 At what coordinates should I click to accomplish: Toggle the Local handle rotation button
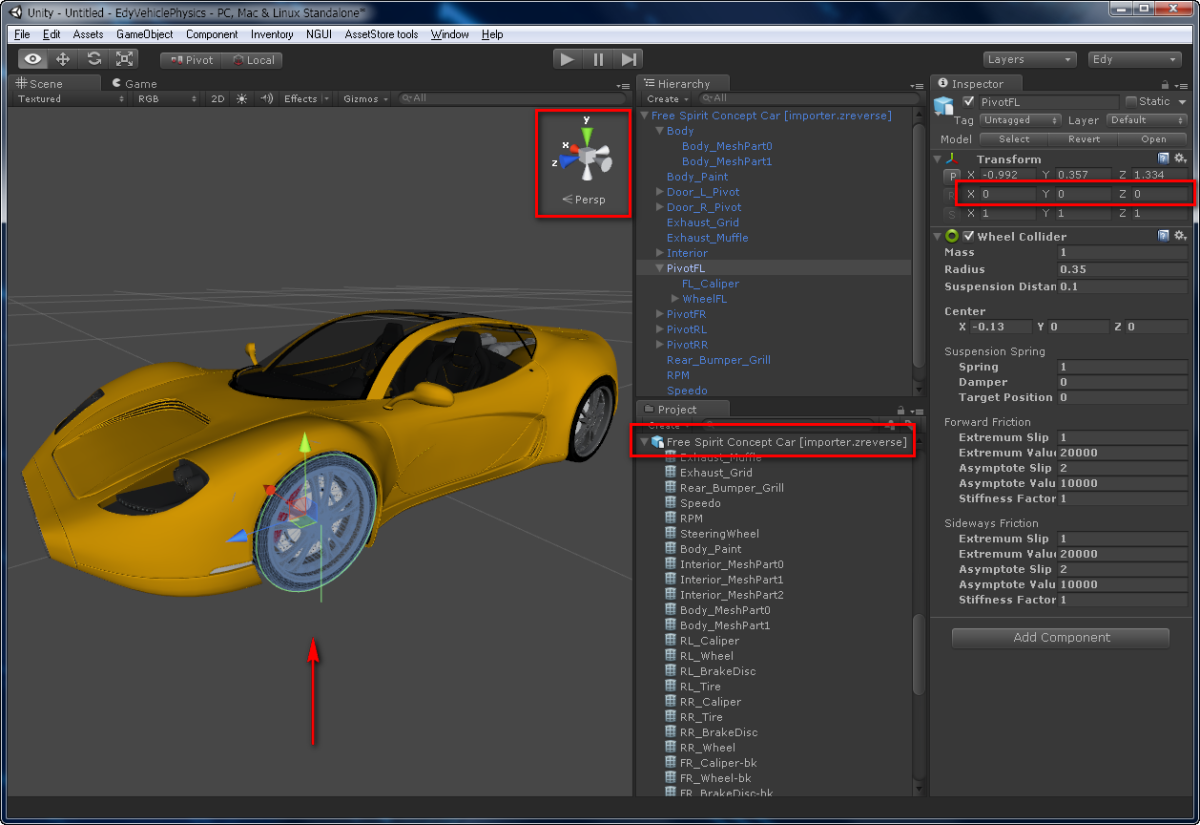tap(252, 60)
